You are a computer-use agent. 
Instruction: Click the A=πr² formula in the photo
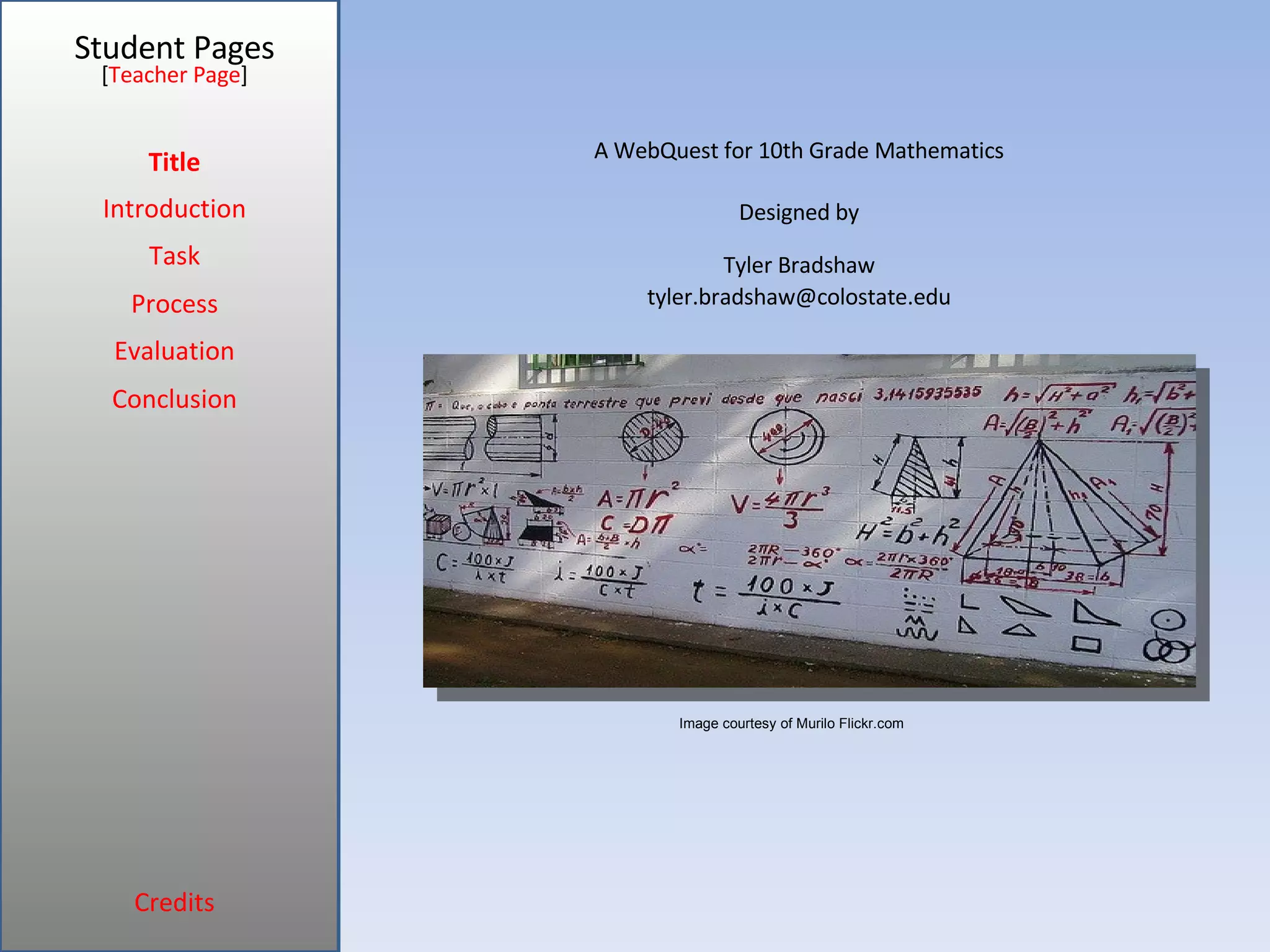pyautogui.click(x=637, y=498)
